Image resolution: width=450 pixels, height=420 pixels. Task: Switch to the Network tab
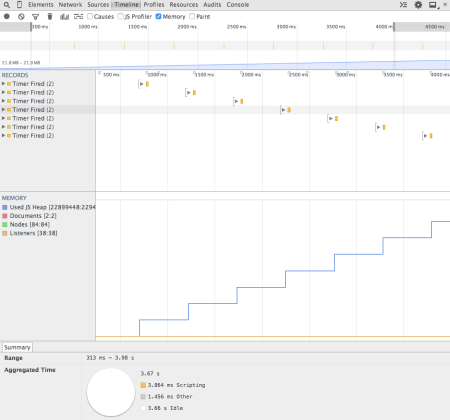[x=70, y=5]
